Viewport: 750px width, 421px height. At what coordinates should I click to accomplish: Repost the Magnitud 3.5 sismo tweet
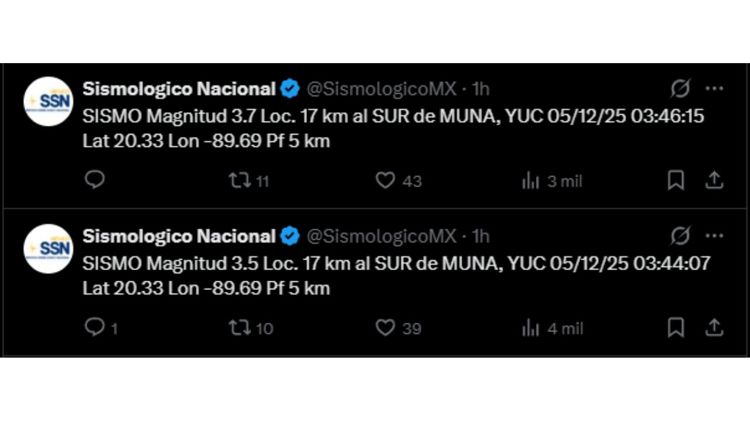[239, 327]
